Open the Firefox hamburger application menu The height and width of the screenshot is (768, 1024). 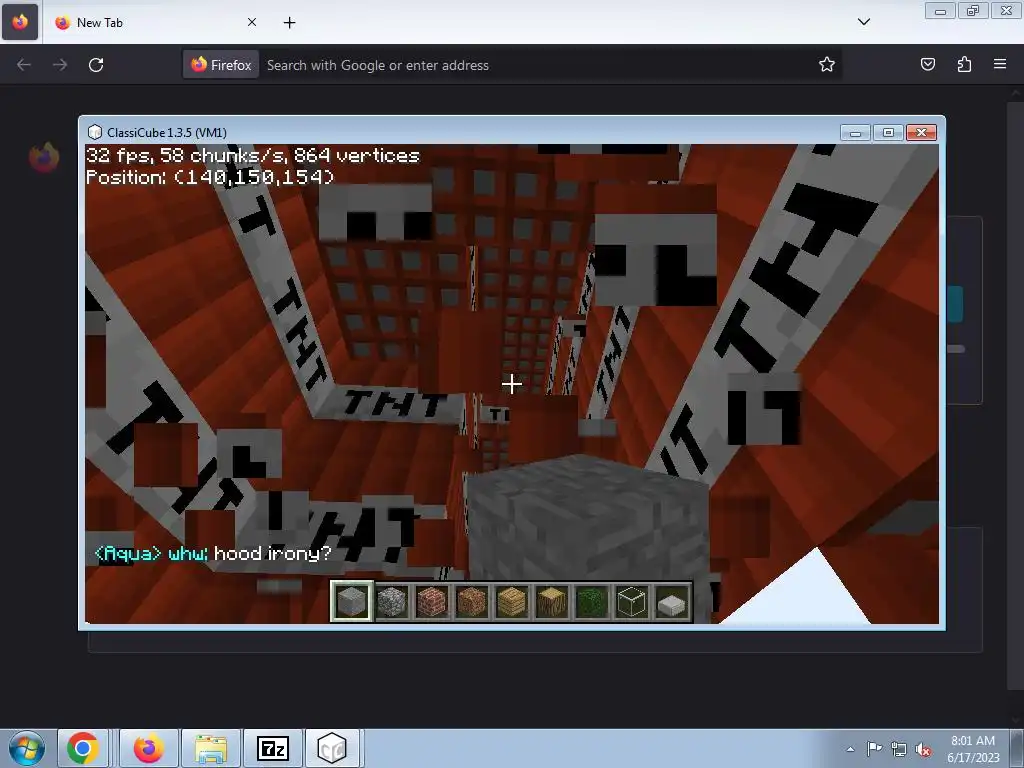coord(1000,64)
